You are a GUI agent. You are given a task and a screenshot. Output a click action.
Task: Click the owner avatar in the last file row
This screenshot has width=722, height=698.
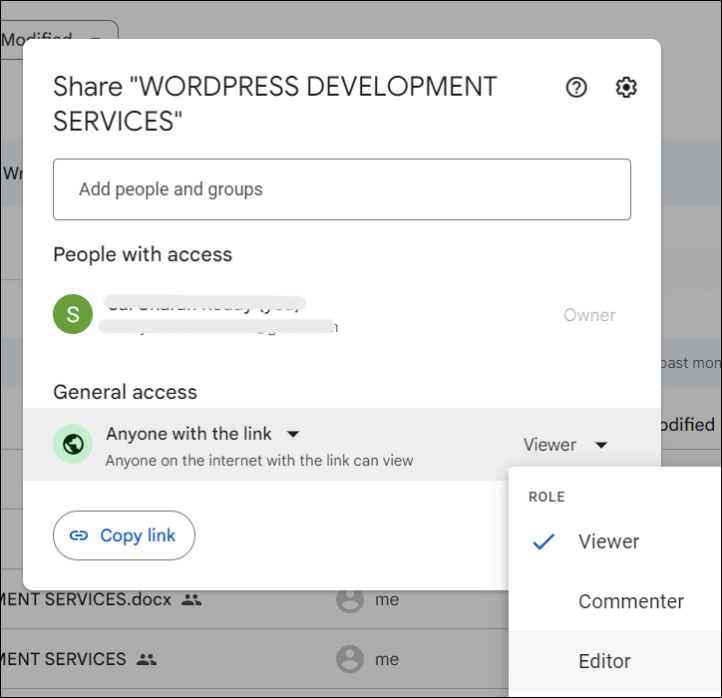point(350,659)
